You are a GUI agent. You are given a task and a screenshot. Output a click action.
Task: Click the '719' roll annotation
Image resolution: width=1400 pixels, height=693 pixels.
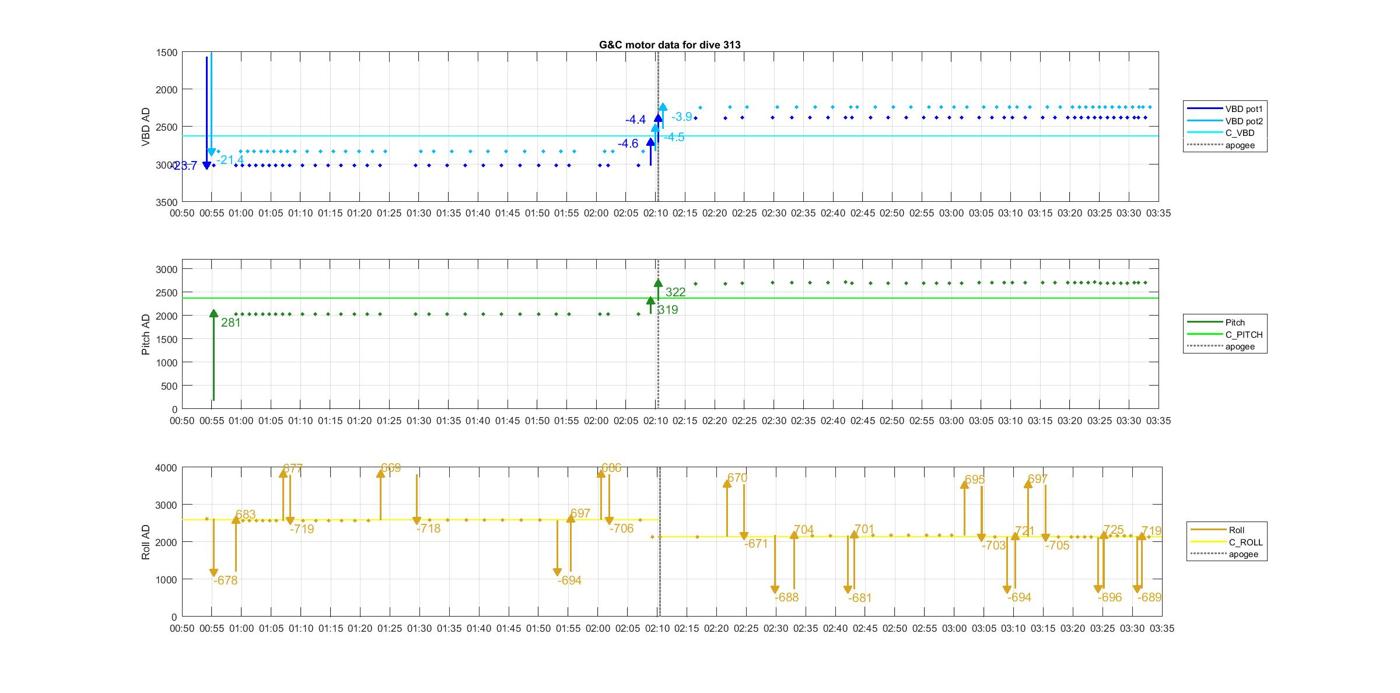pos(1152,532)
